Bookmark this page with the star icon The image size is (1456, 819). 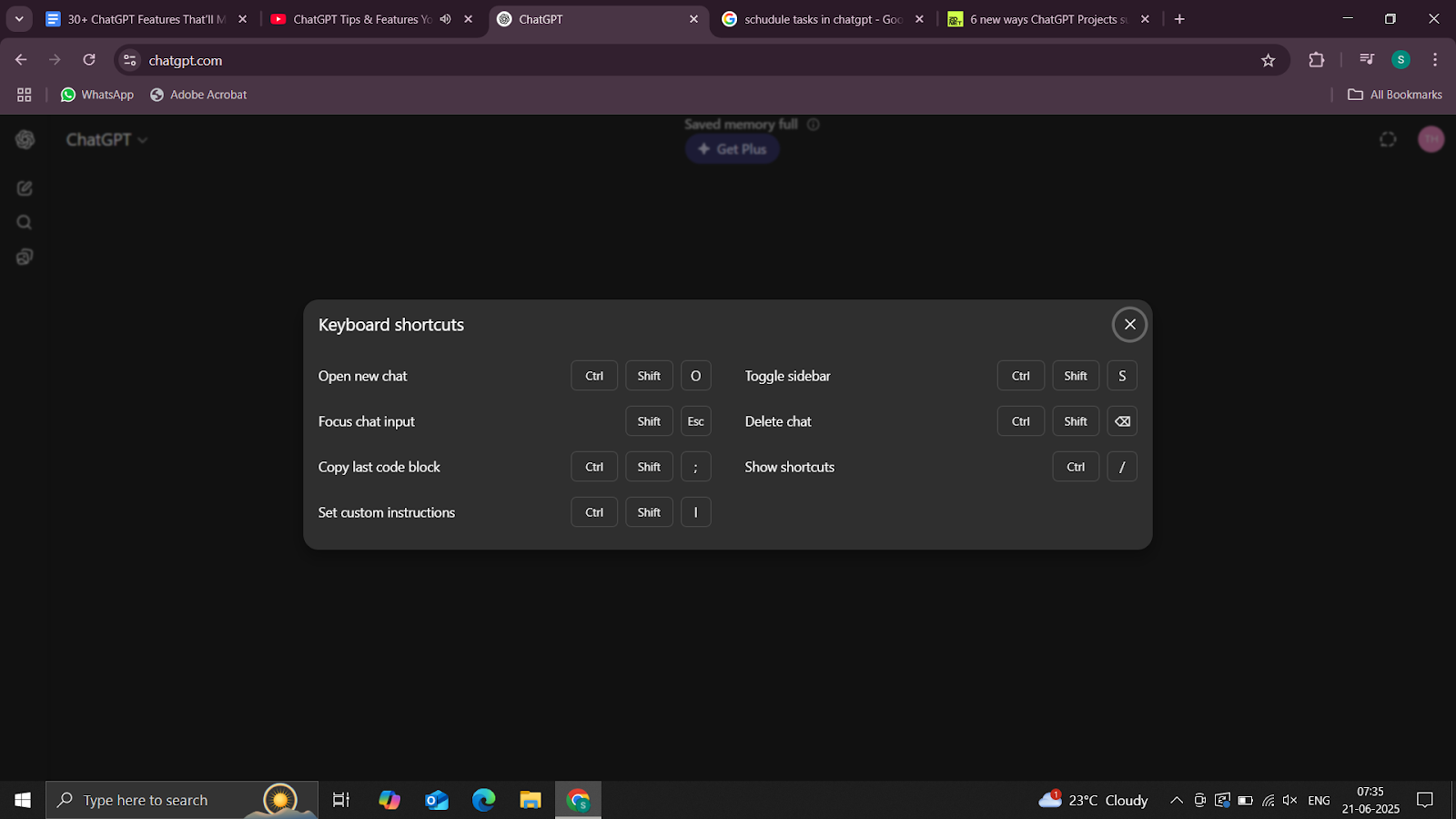[x=1269, y=60]
